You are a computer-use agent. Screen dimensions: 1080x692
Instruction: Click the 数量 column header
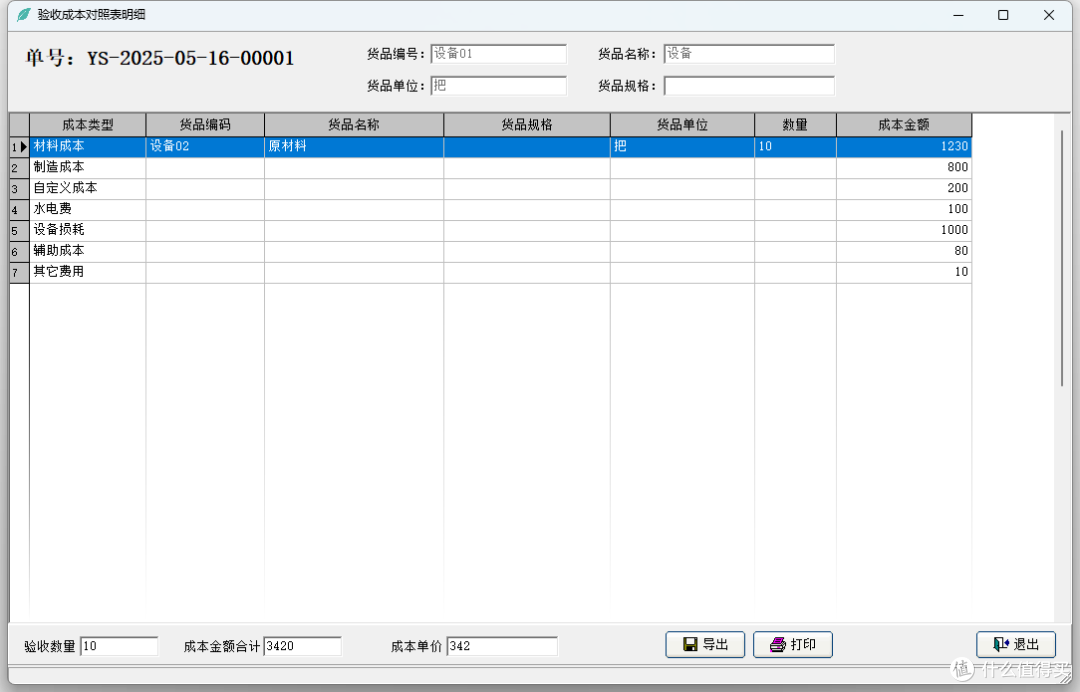(x=796, y=125)
